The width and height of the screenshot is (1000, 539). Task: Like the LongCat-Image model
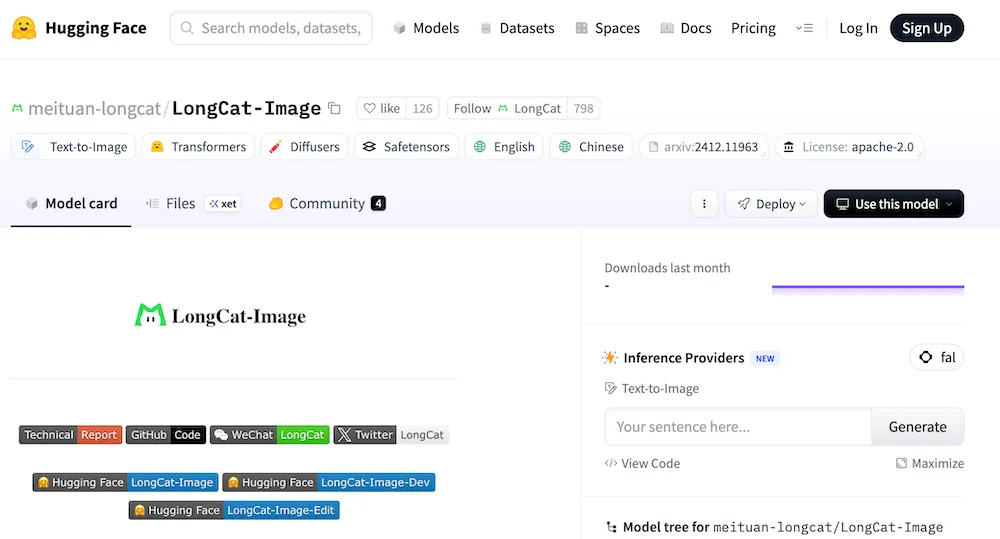coord(382,109)
